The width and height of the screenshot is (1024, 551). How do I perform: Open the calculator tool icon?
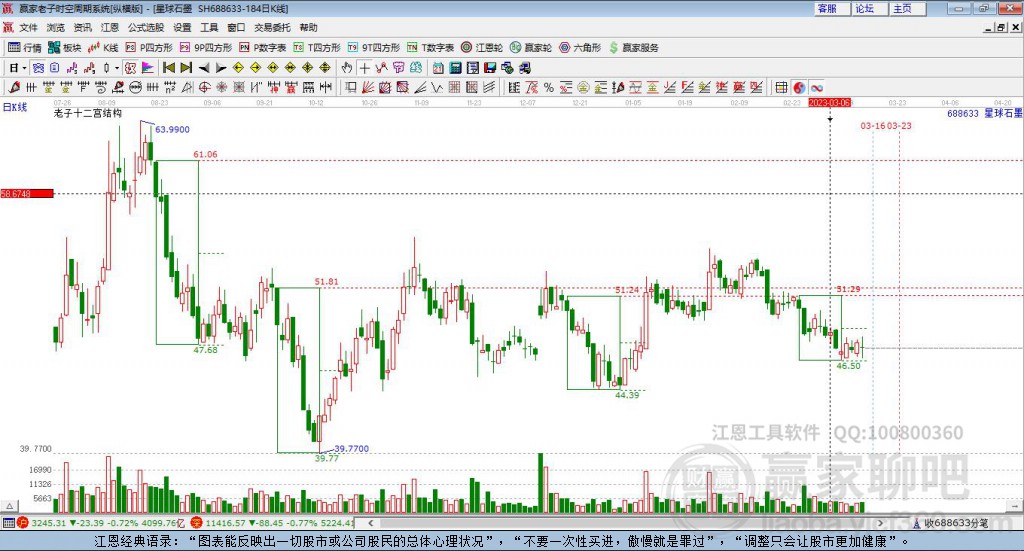(455, 68)
